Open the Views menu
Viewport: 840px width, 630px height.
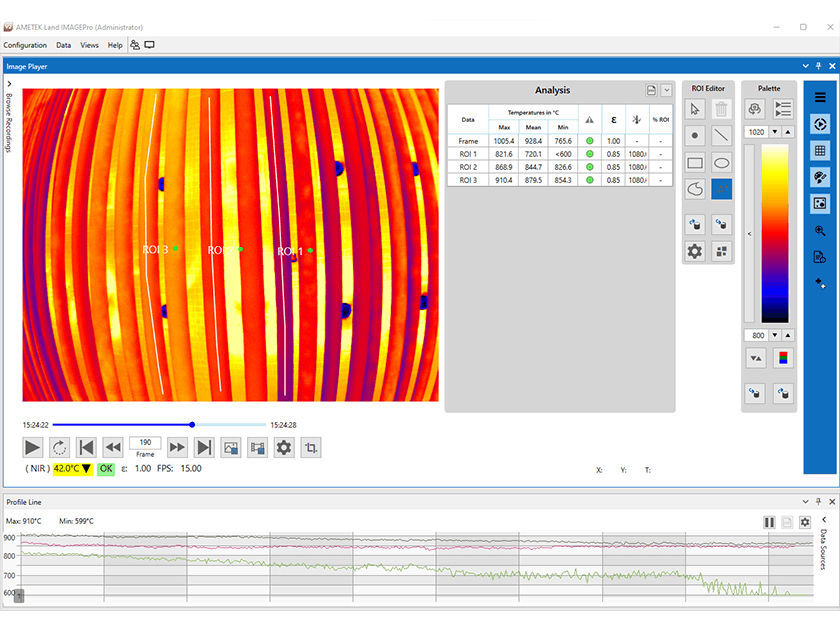tap(89, 45)
